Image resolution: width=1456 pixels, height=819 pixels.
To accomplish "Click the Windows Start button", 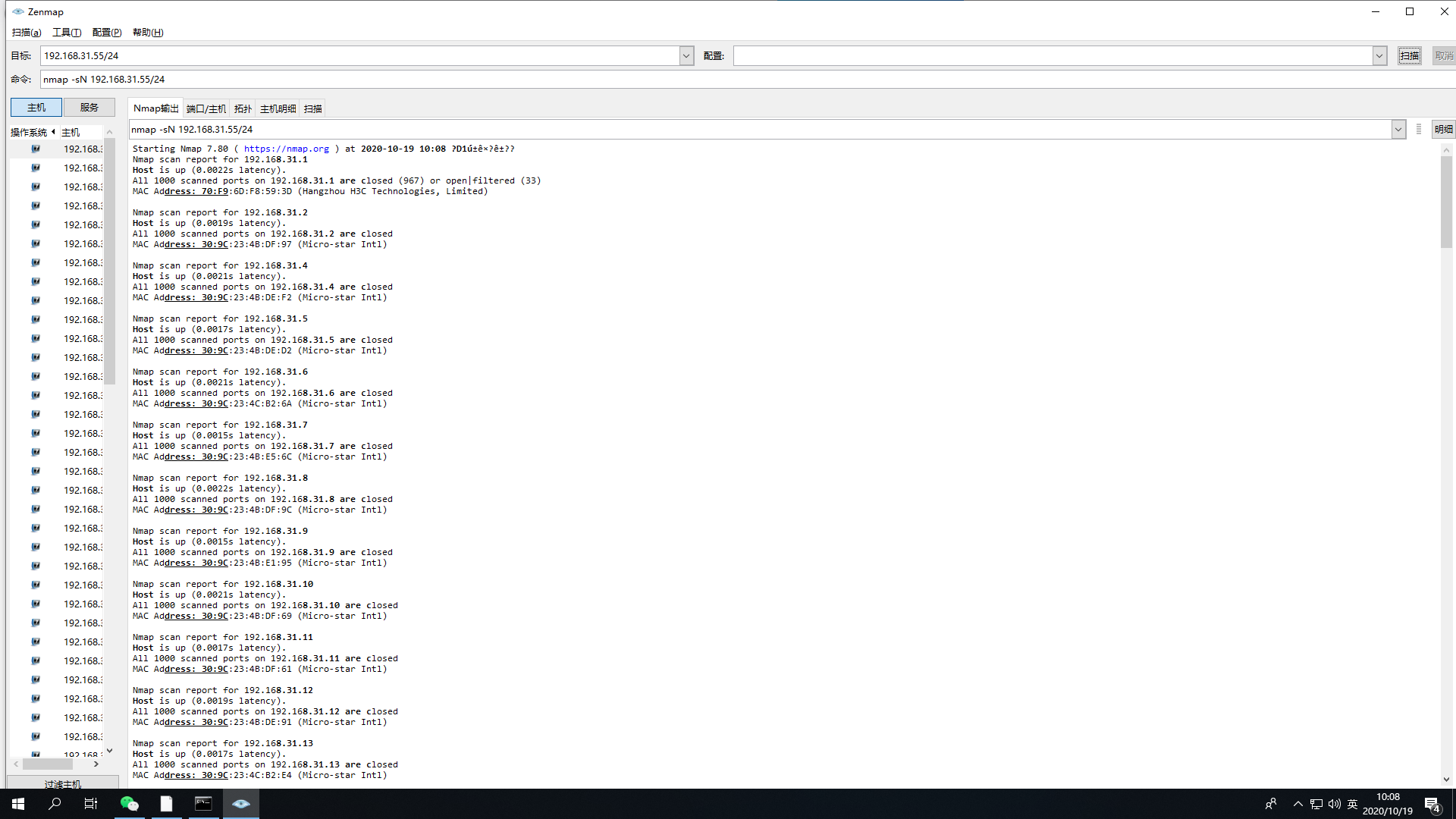I will [18, 804].
